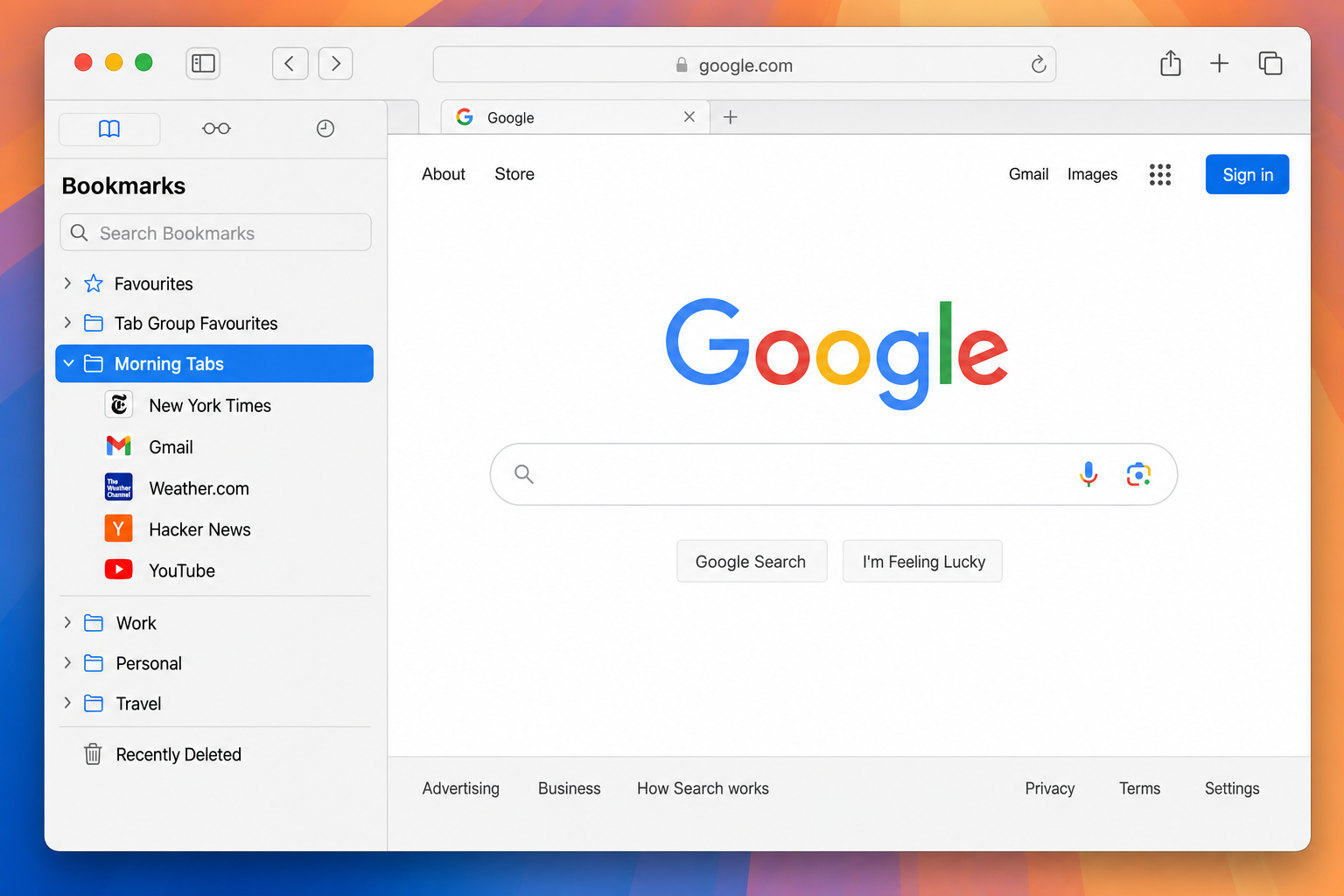Screen dimensions: 1344x896
Task: Open the Share menu icon
Action: coord(1171,63)
